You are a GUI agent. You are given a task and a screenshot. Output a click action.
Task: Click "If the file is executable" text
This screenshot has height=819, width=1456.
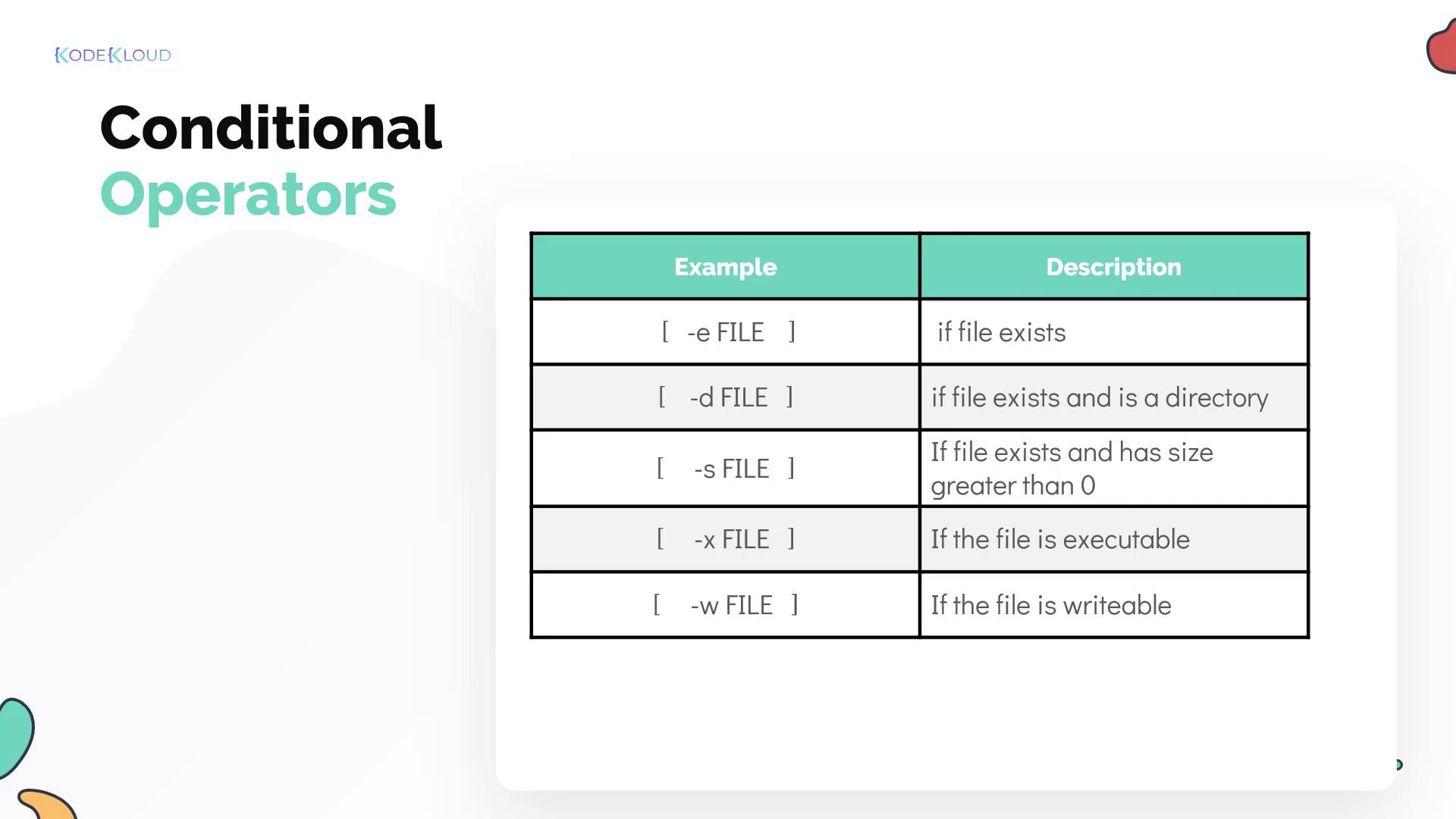pyautogui.click(x=1060, y=539)
